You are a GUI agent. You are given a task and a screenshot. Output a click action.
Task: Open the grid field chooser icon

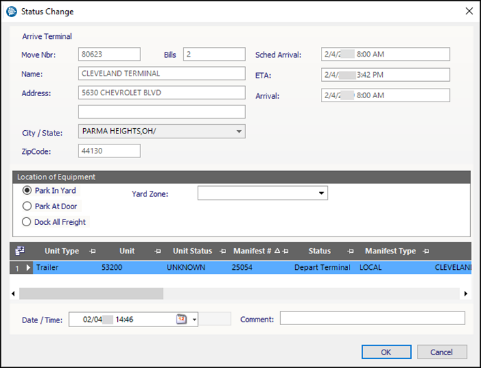pyautogui.click(x=20, y=251)
